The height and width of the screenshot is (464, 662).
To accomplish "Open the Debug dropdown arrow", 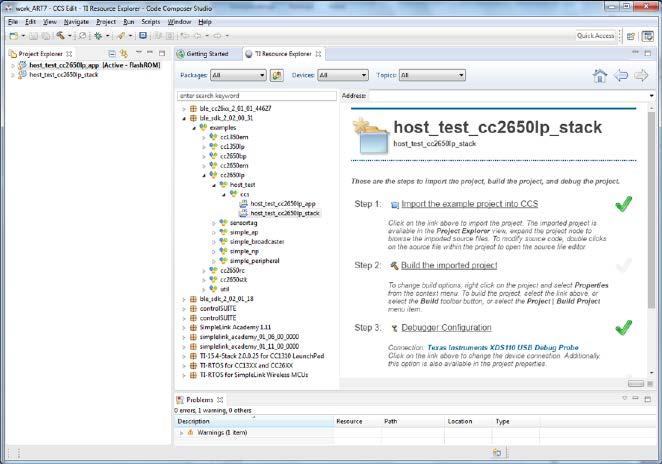I will click(107, 36).
